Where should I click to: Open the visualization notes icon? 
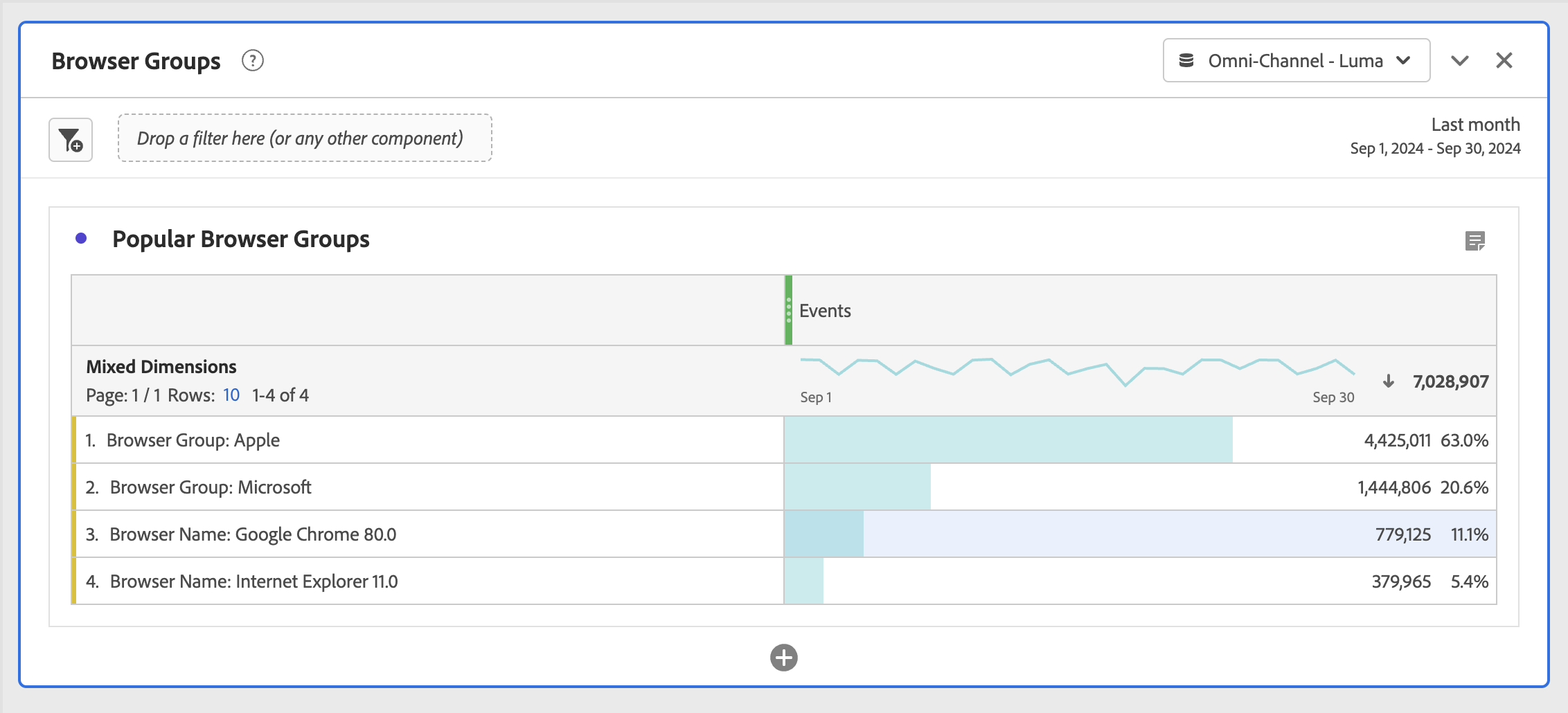pos(1475,241)
